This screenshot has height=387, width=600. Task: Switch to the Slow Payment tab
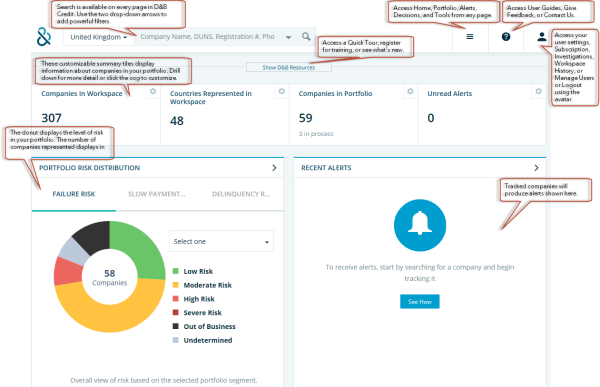tap(157, 194)
